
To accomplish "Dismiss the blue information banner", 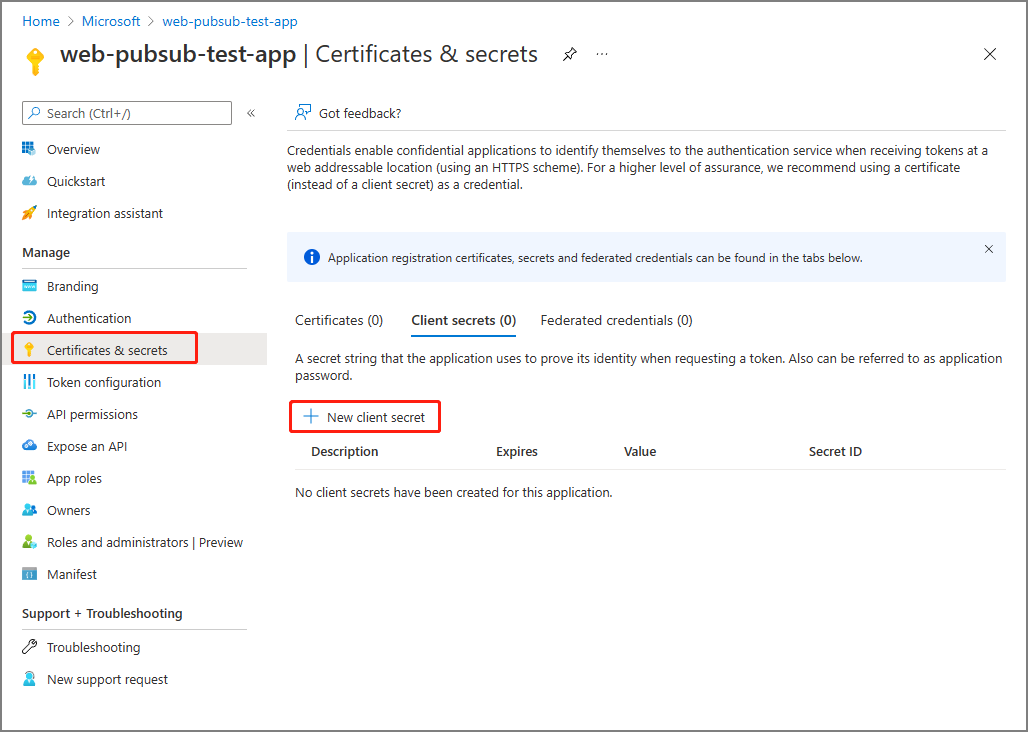I will [x=989, y=249].
